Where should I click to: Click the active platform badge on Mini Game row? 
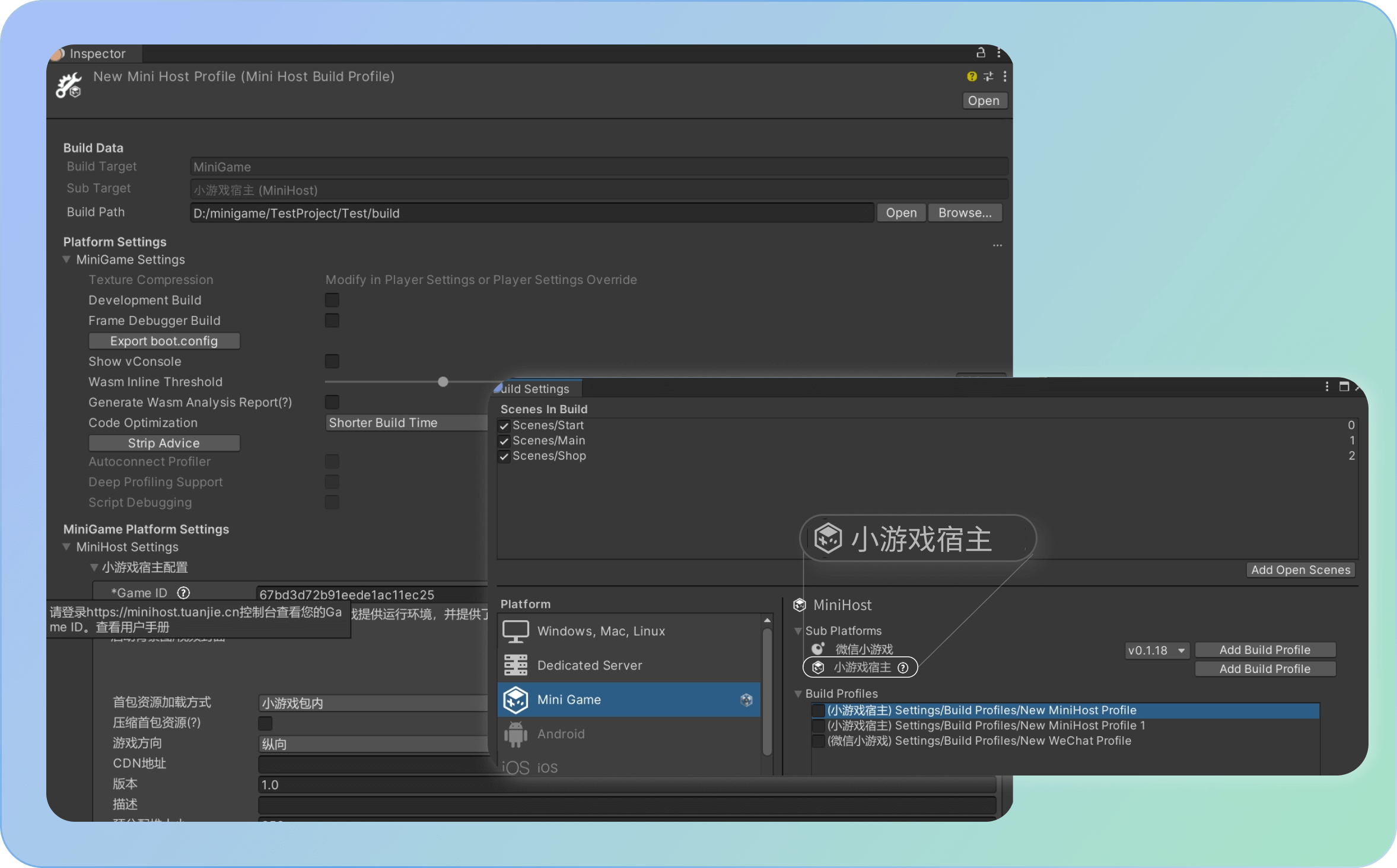pos(747,700)
